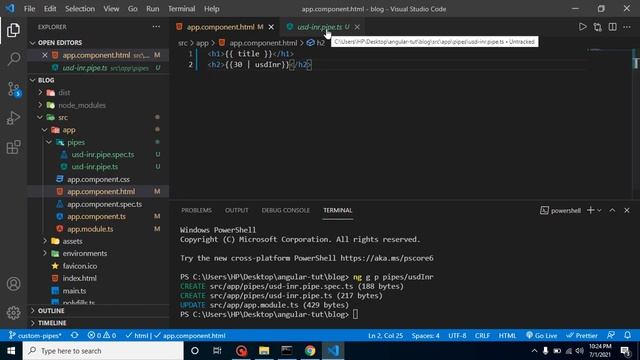The width and height of the screenshot is (640, 360).
Task: Open the Terminal menu
Action: click(181, 9)
